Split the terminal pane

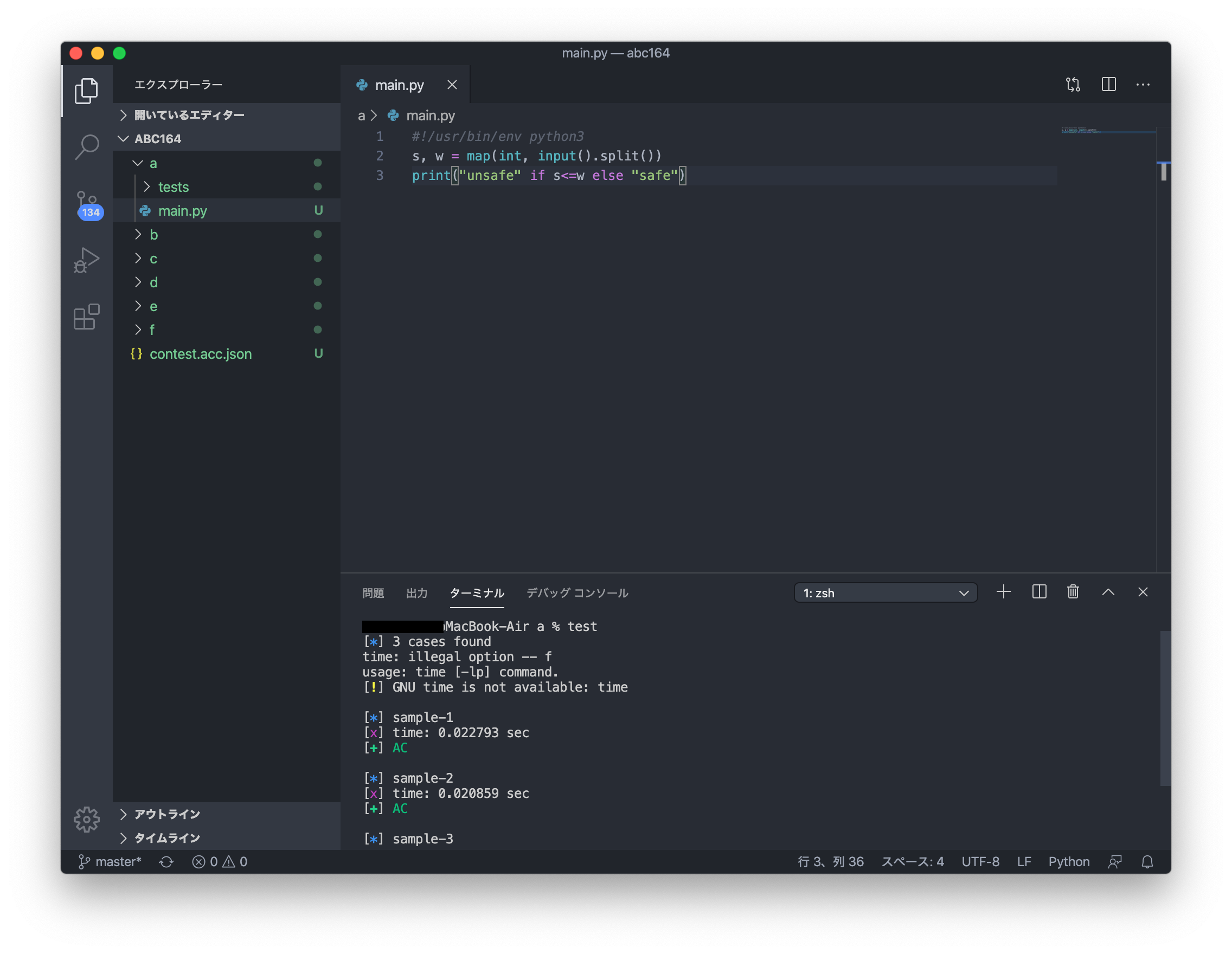[x=1039, y=592]
